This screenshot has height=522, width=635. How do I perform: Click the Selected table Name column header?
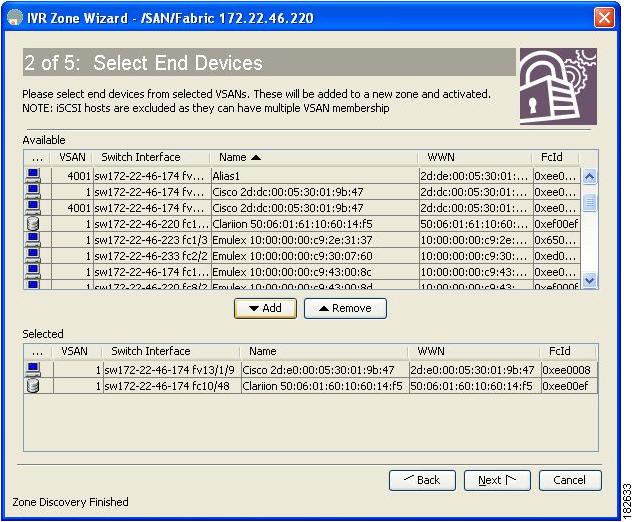point(324,351)
